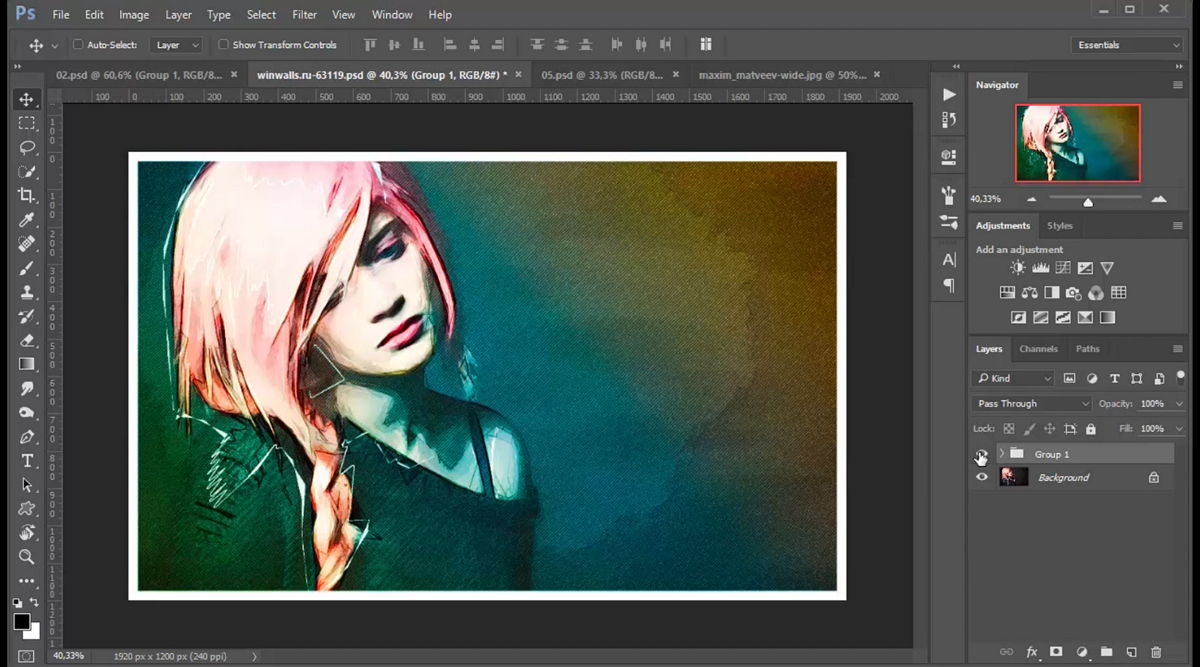Add a Photo Filter adjustment
Viewport: 1200px width, 667px height.
[1073, 293]
